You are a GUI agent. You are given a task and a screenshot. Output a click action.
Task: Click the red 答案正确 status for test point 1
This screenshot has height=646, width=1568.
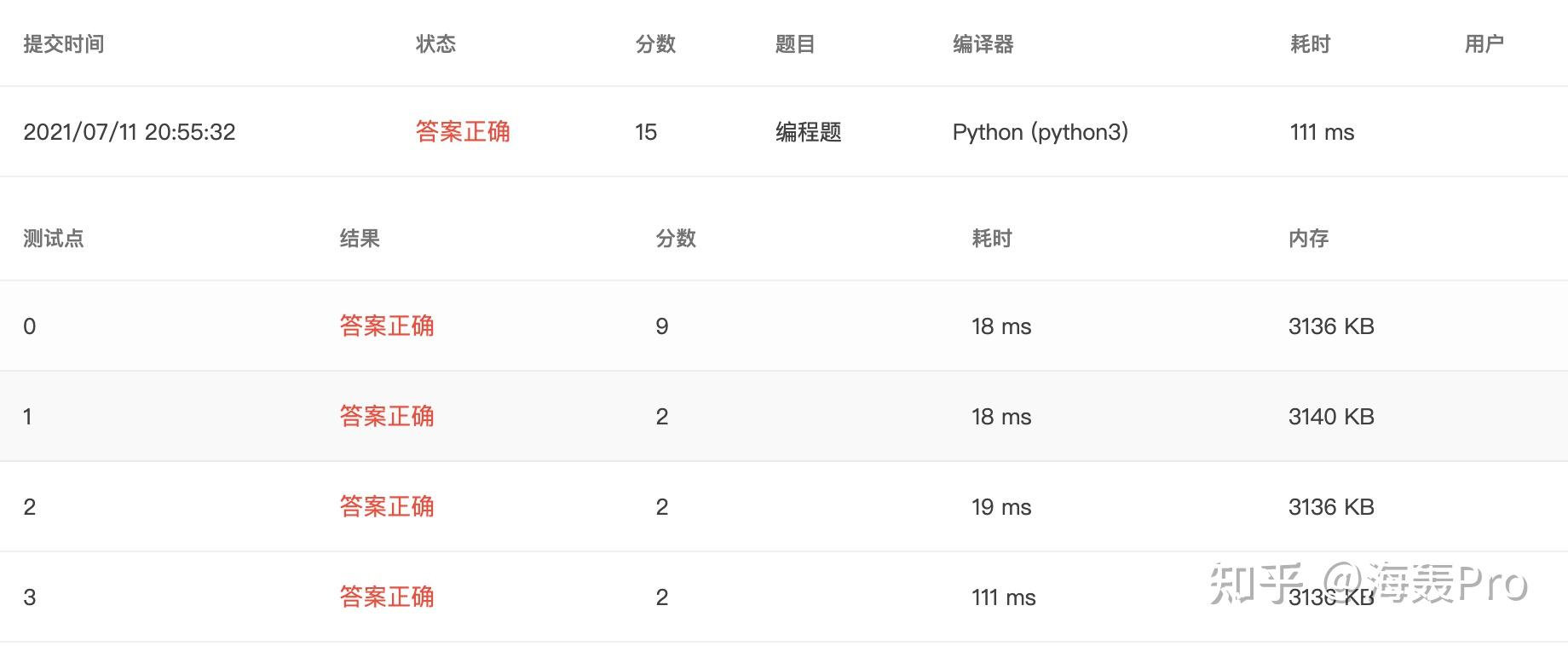pos(386,417)
